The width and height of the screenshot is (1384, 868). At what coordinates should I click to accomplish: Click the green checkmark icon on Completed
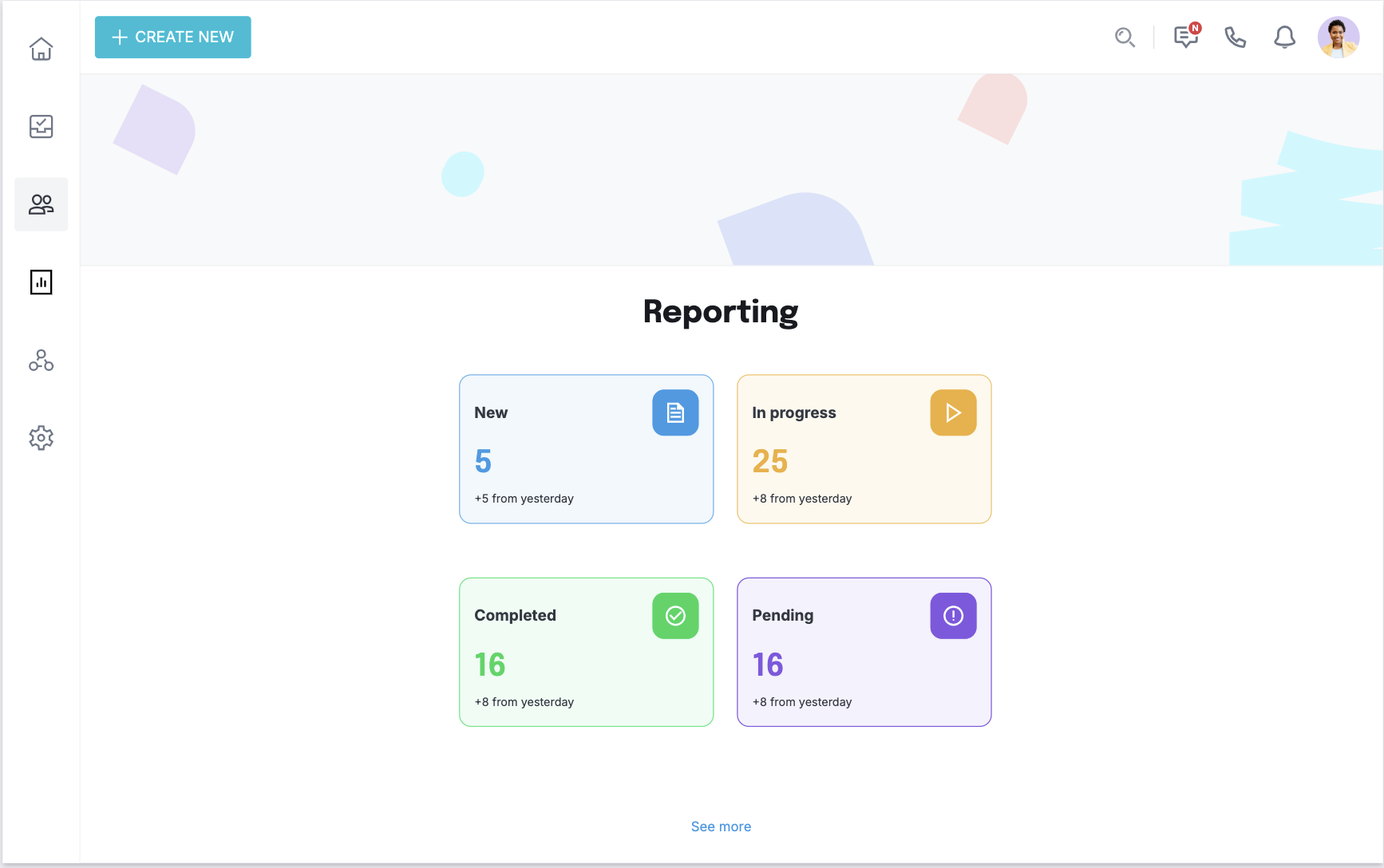pyautogui.click(x=675, y=616)
